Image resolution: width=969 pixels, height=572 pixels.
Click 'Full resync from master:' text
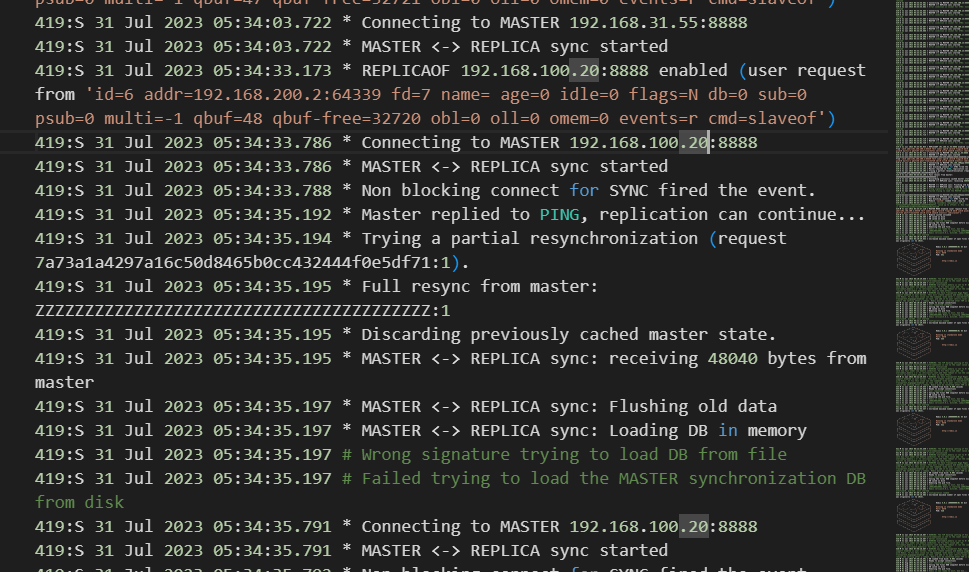click(x=479, y=286)
